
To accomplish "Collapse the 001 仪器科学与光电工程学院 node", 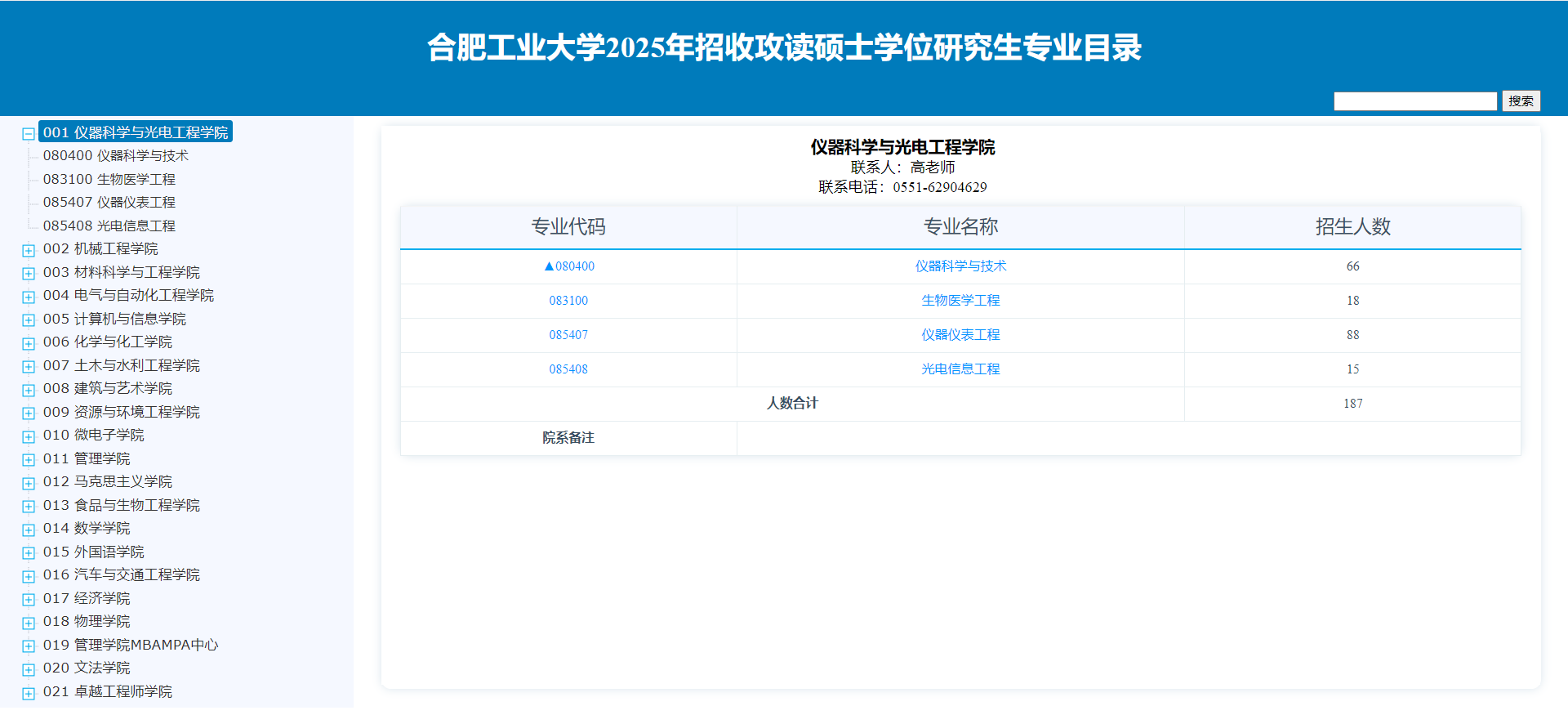I will [x=29, y=133].
